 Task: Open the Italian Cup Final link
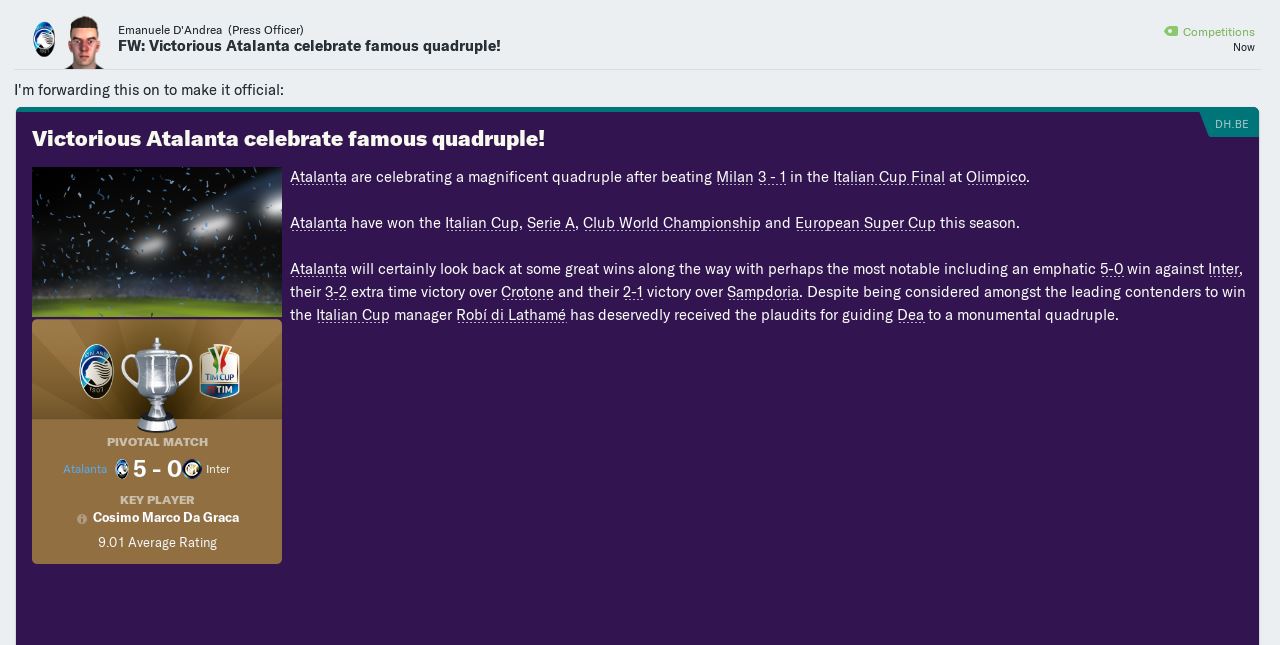pos(889,177)
